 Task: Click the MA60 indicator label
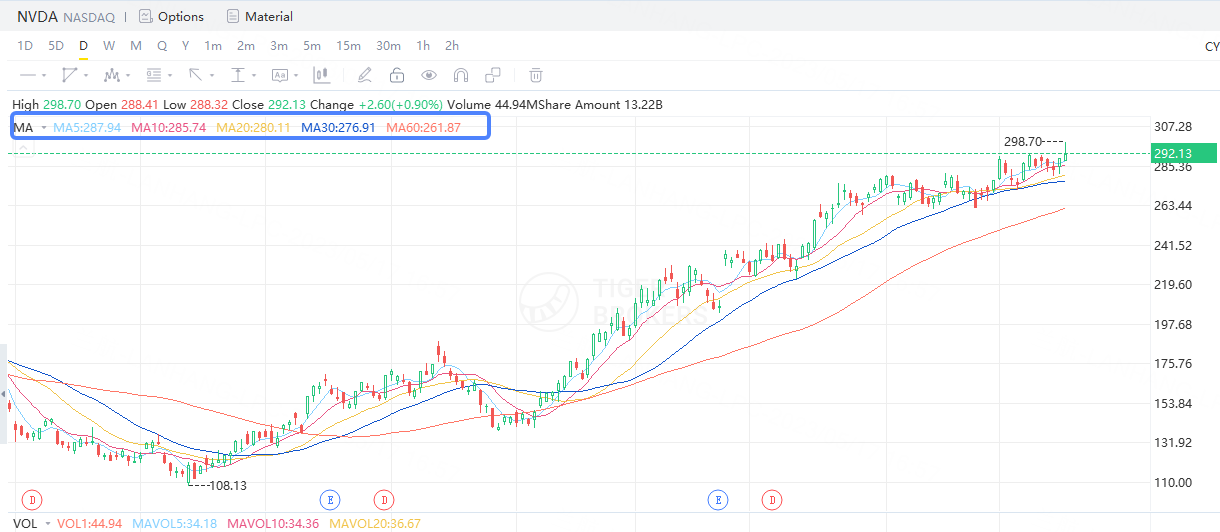423,127
